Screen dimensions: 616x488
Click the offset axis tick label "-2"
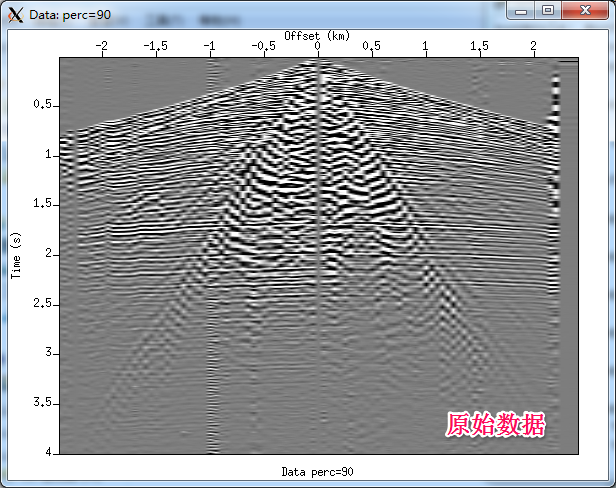point(102,46)
